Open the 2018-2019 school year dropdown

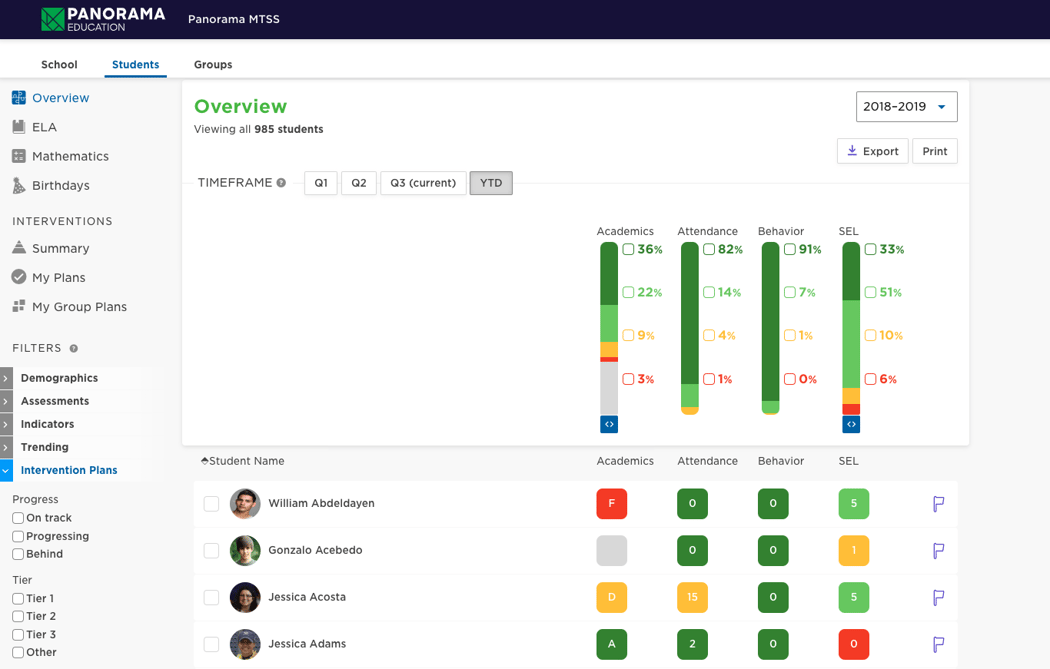pos(906,107)
